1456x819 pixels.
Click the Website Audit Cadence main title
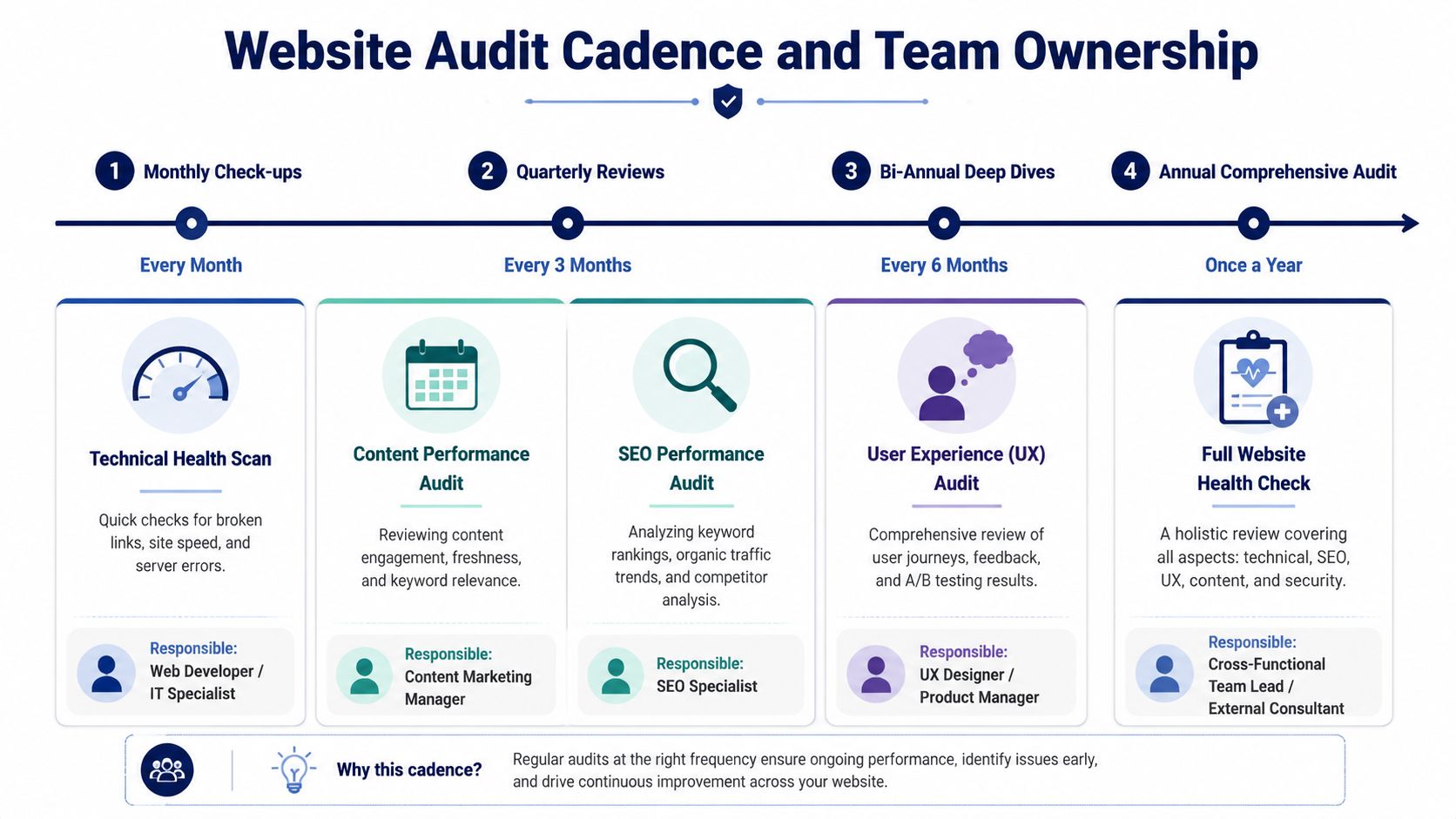coord(741,50)
